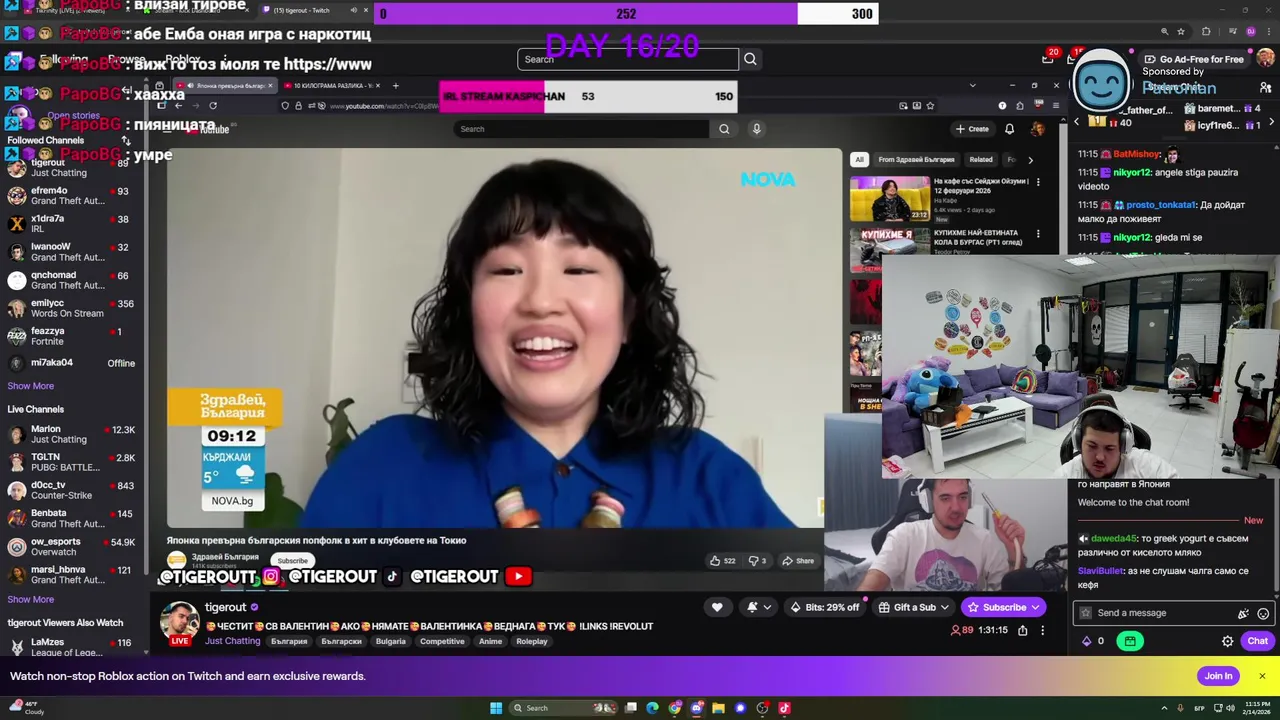Click the Twitch search magnifier button
Viewport: 1280px width, 720px height.
click(750, 59)
